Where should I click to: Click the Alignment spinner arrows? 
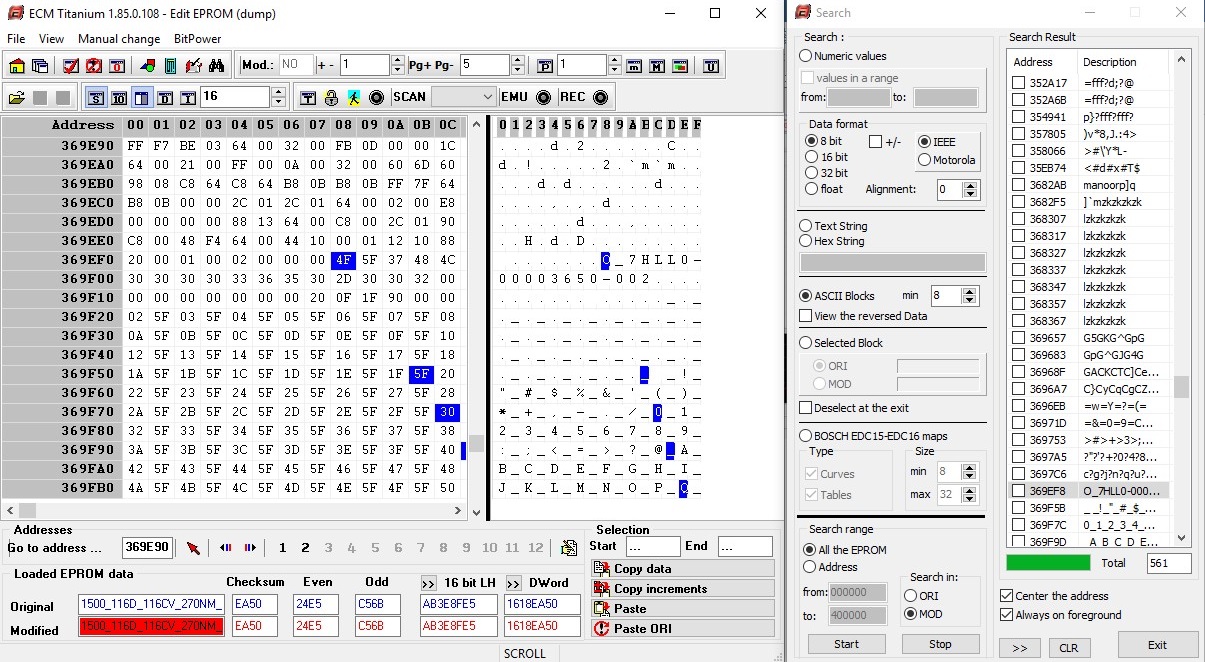(969, 189)
